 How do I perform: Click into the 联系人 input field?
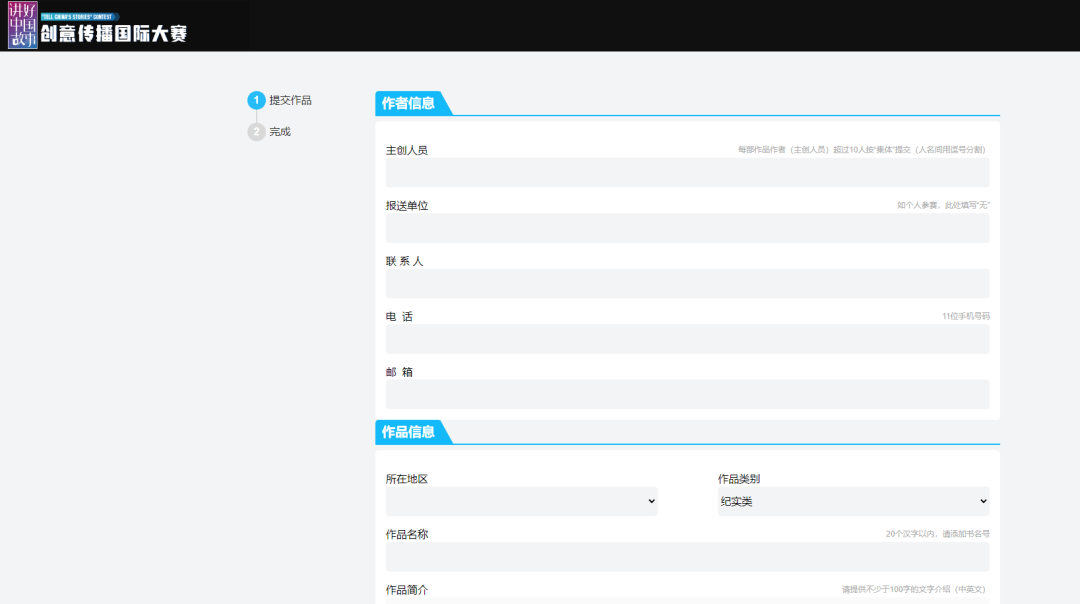[687, 283]
